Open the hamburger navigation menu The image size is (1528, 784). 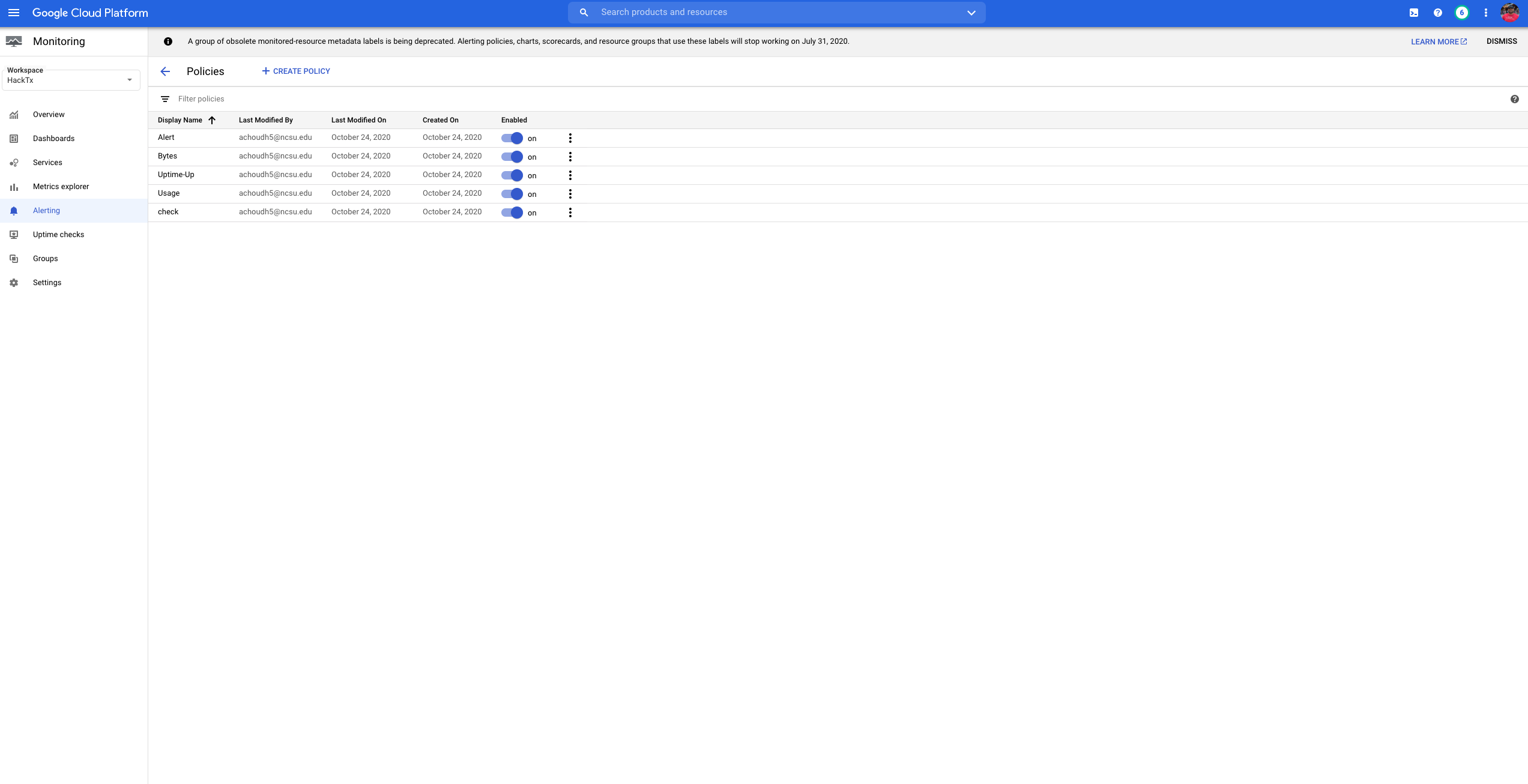[x=14, y=13]
